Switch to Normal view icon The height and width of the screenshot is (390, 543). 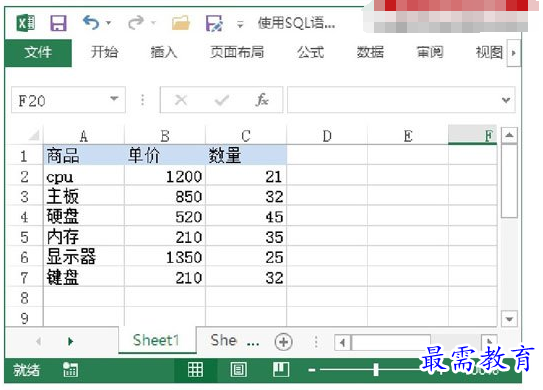195,370
